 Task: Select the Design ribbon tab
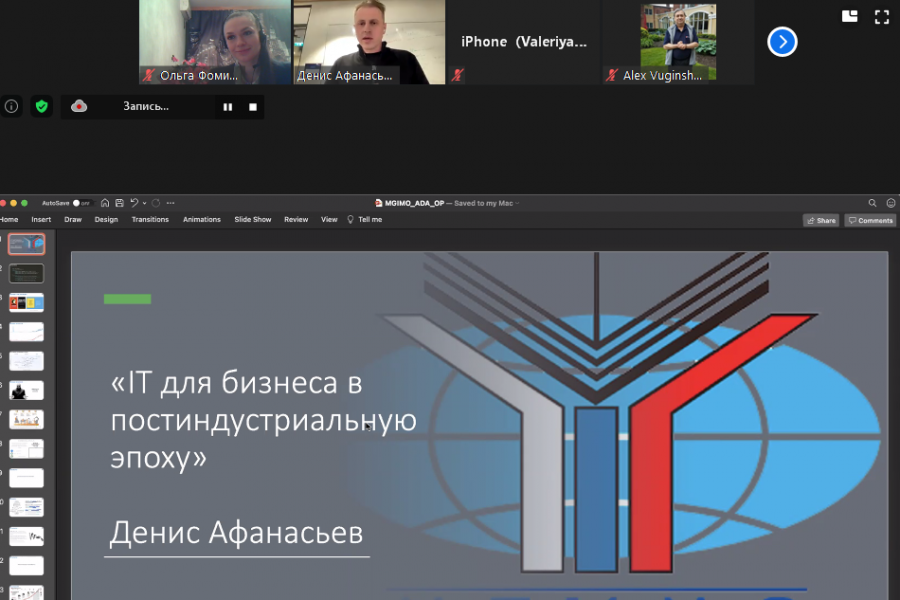tap(106, 219)
